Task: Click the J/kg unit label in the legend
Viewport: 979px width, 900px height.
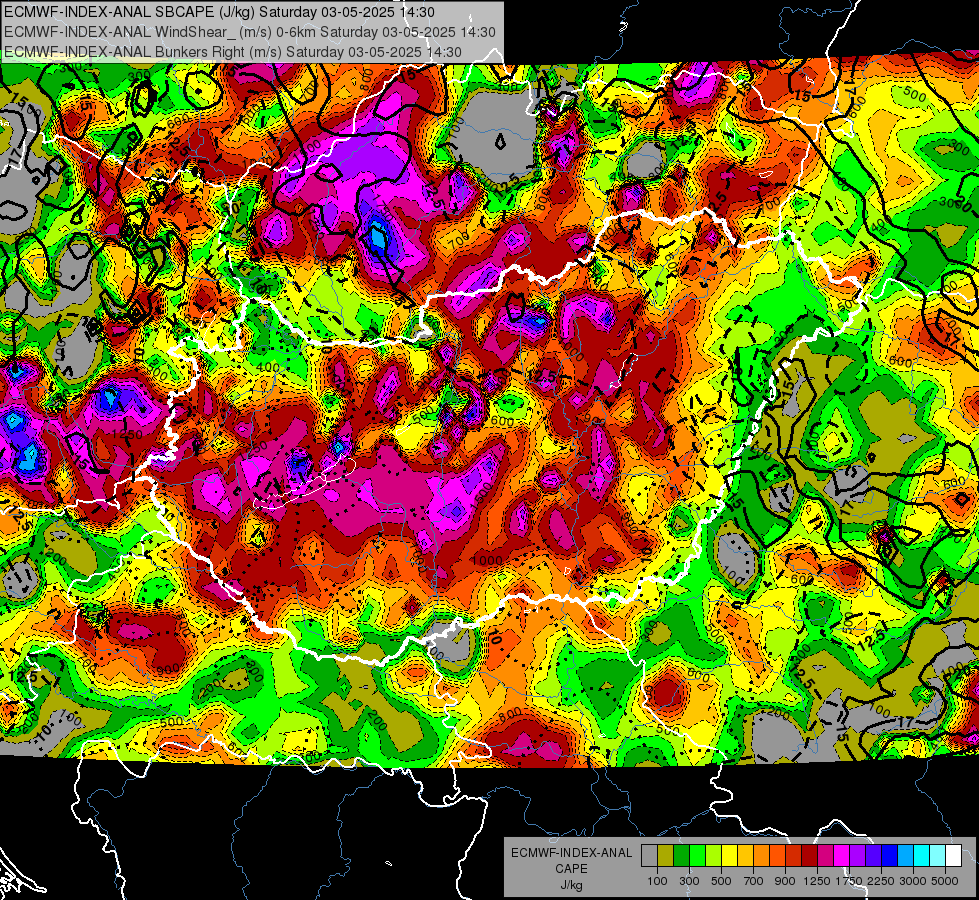Action: (571, 885)
